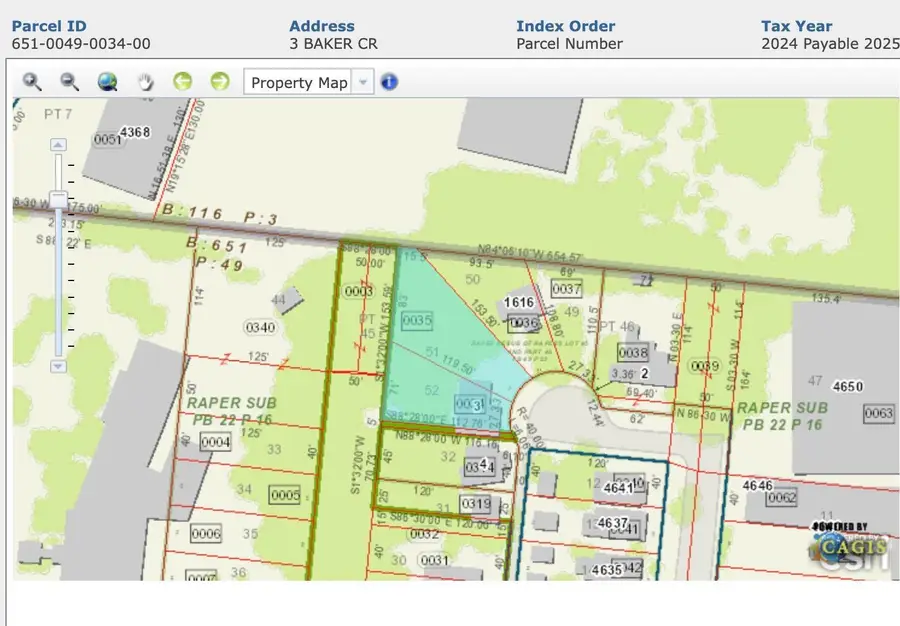Click parcel label 0063 on the right

tap(878, 413)
